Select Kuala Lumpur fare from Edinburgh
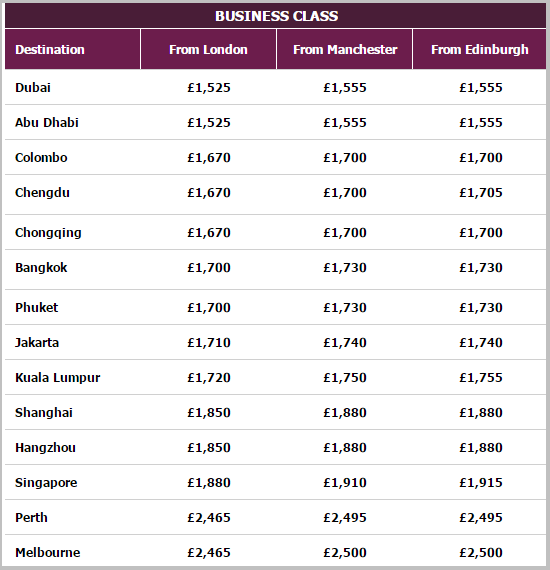Image resolution: width=550 pixels, height=570 pixels. (x=481, y=378)
